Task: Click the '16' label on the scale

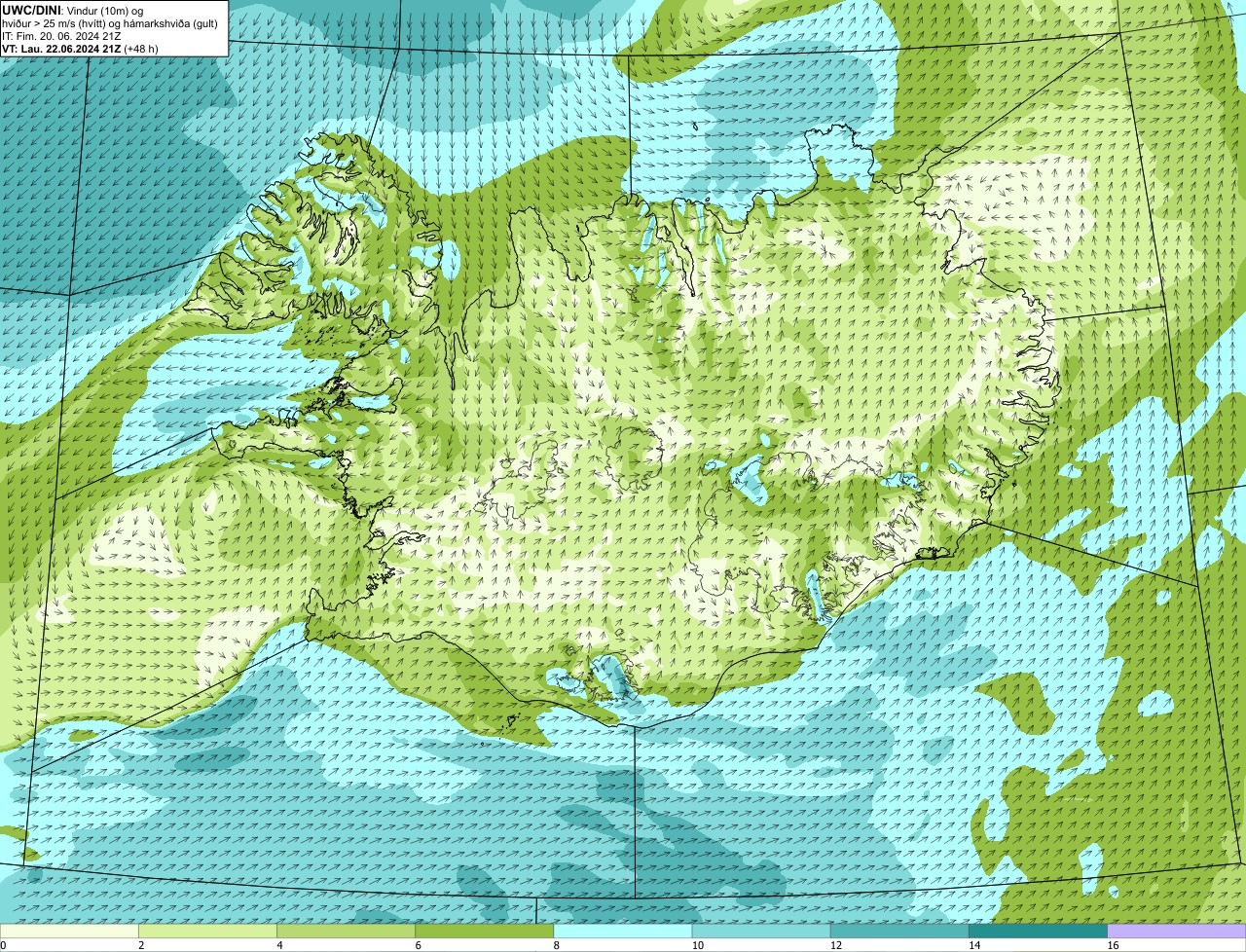Action: coord(1113,945)
